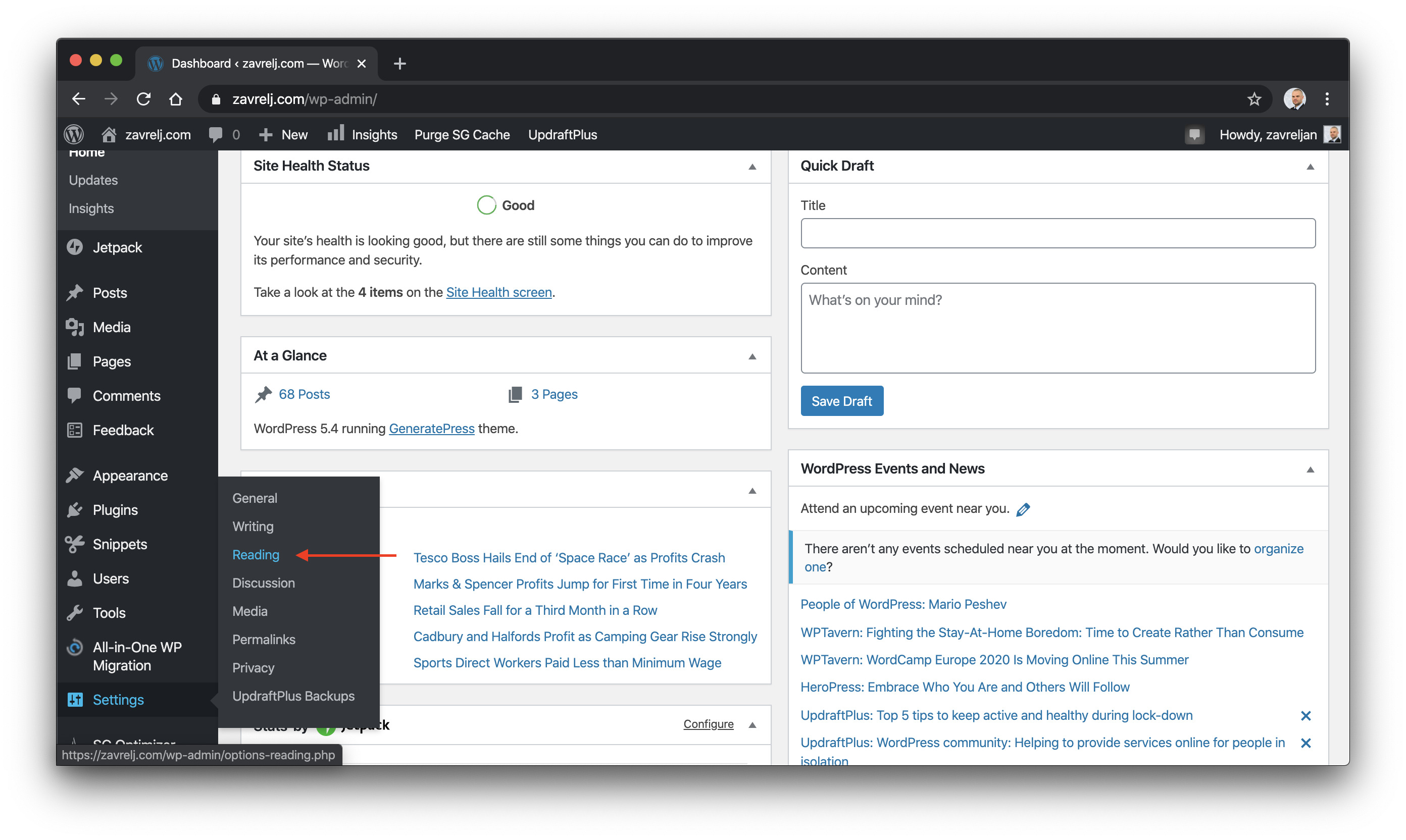
Task: Click the Quick Draft Title field
Action: pyautogui.click(x=1058, y=233)
